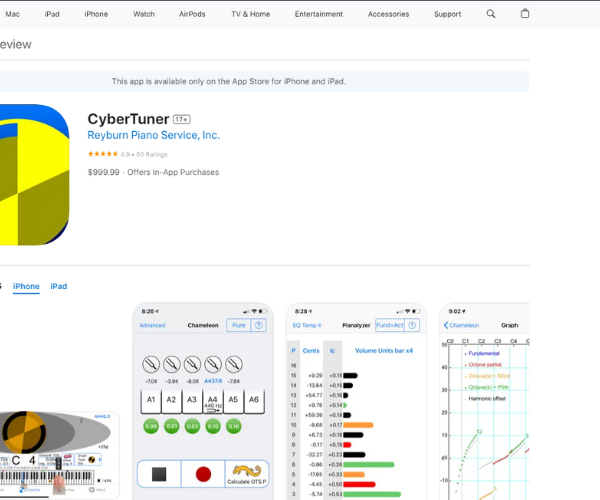Open the shopping bag icon

pyautogui.click(x=525, y=14)
